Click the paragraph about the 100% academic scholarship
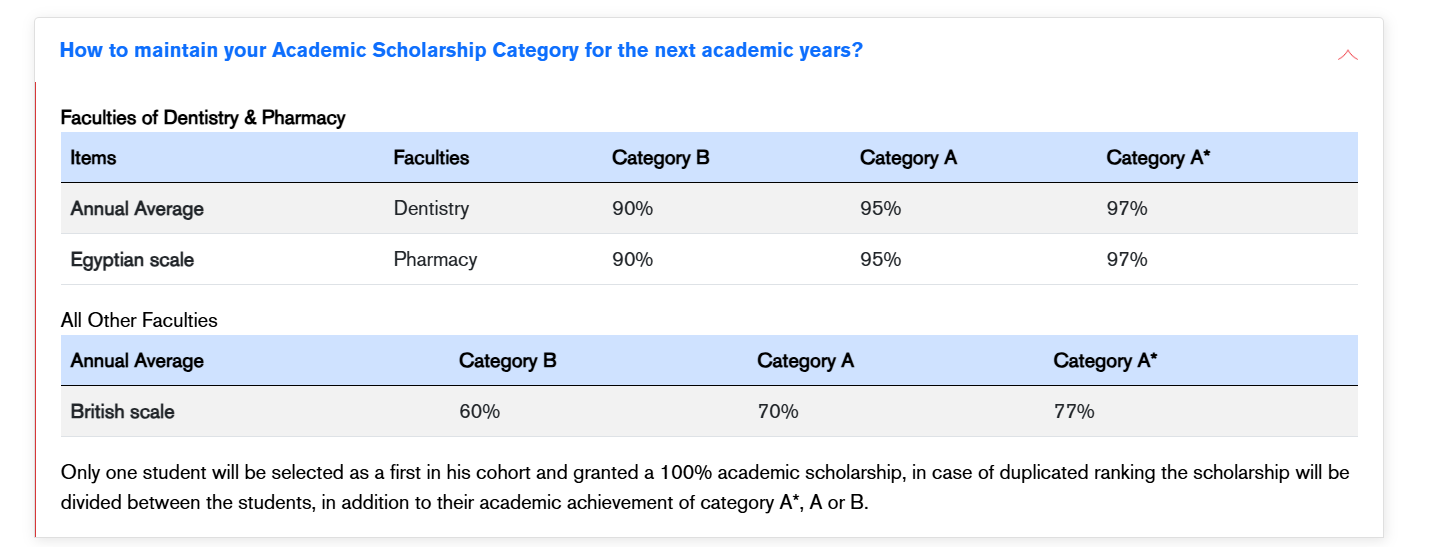Screen dimensions: 1445x547 (x=704, y=487)
